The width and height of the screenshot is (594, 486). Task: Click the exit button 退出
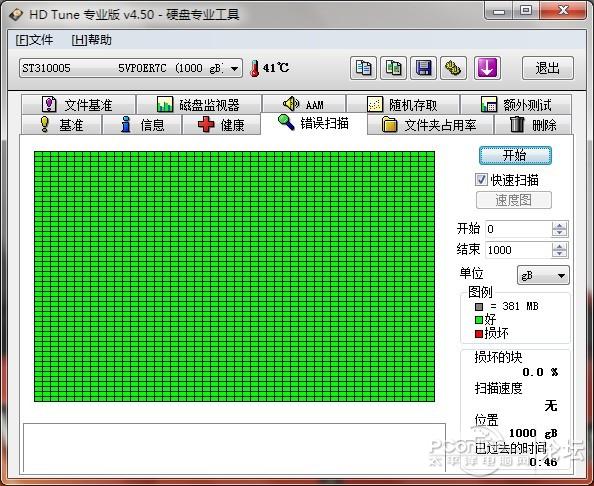548,68
